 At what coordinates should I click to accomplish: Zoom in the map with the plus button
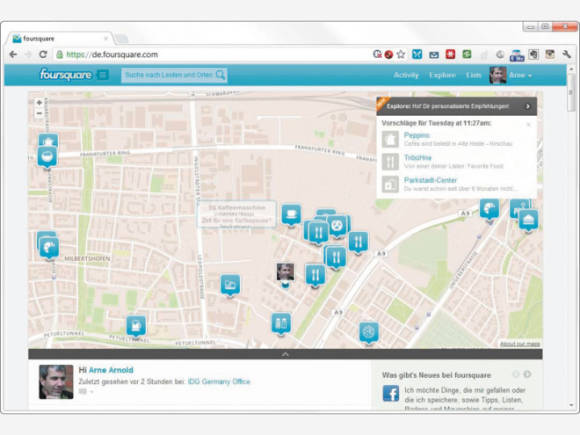39,102
